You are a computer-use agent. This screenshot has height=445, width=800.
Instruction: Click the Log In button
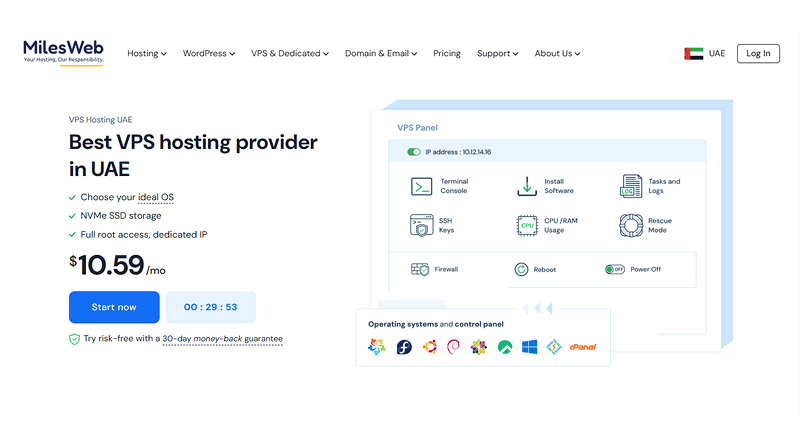(758, 54)
